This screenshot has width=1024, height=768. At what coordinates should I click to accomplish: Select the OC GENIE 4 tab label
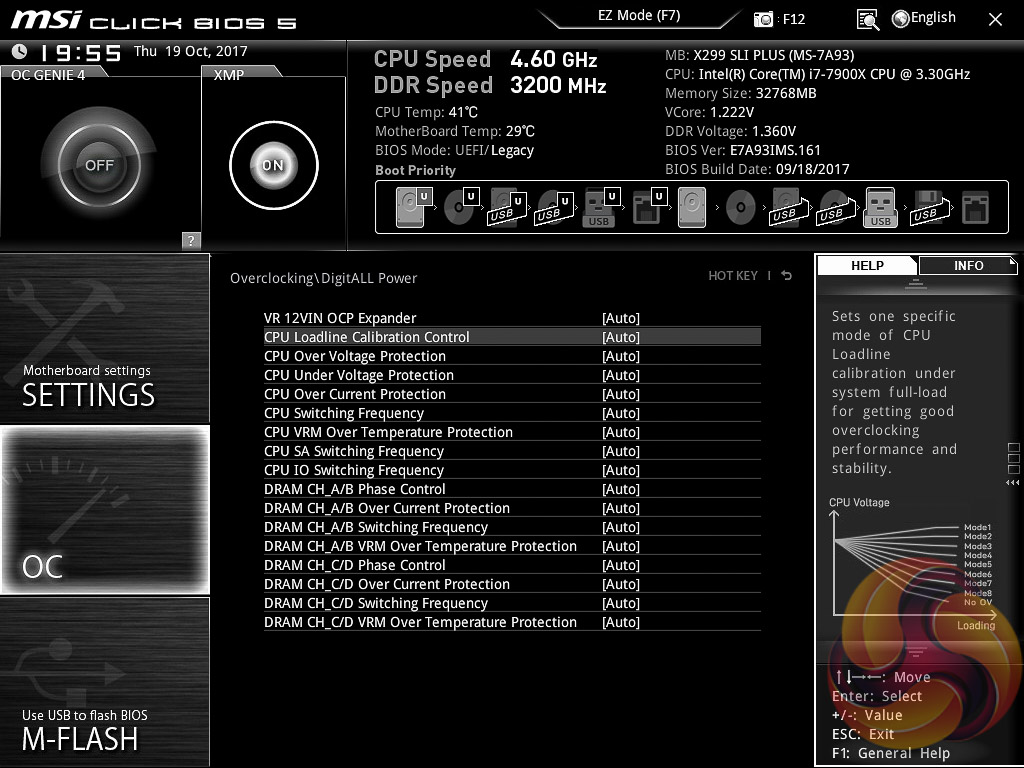tap(48, 75)
